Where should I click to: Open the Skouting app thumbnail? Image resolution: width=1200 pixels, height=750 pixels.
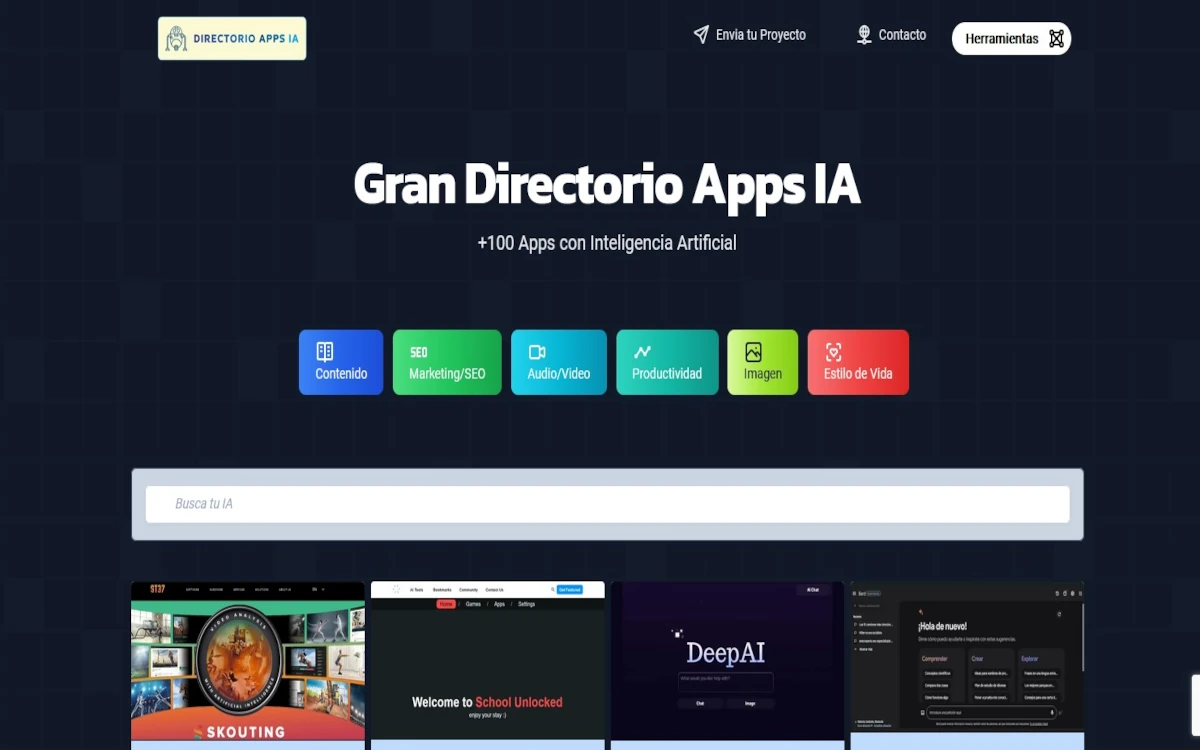(248, 661)
